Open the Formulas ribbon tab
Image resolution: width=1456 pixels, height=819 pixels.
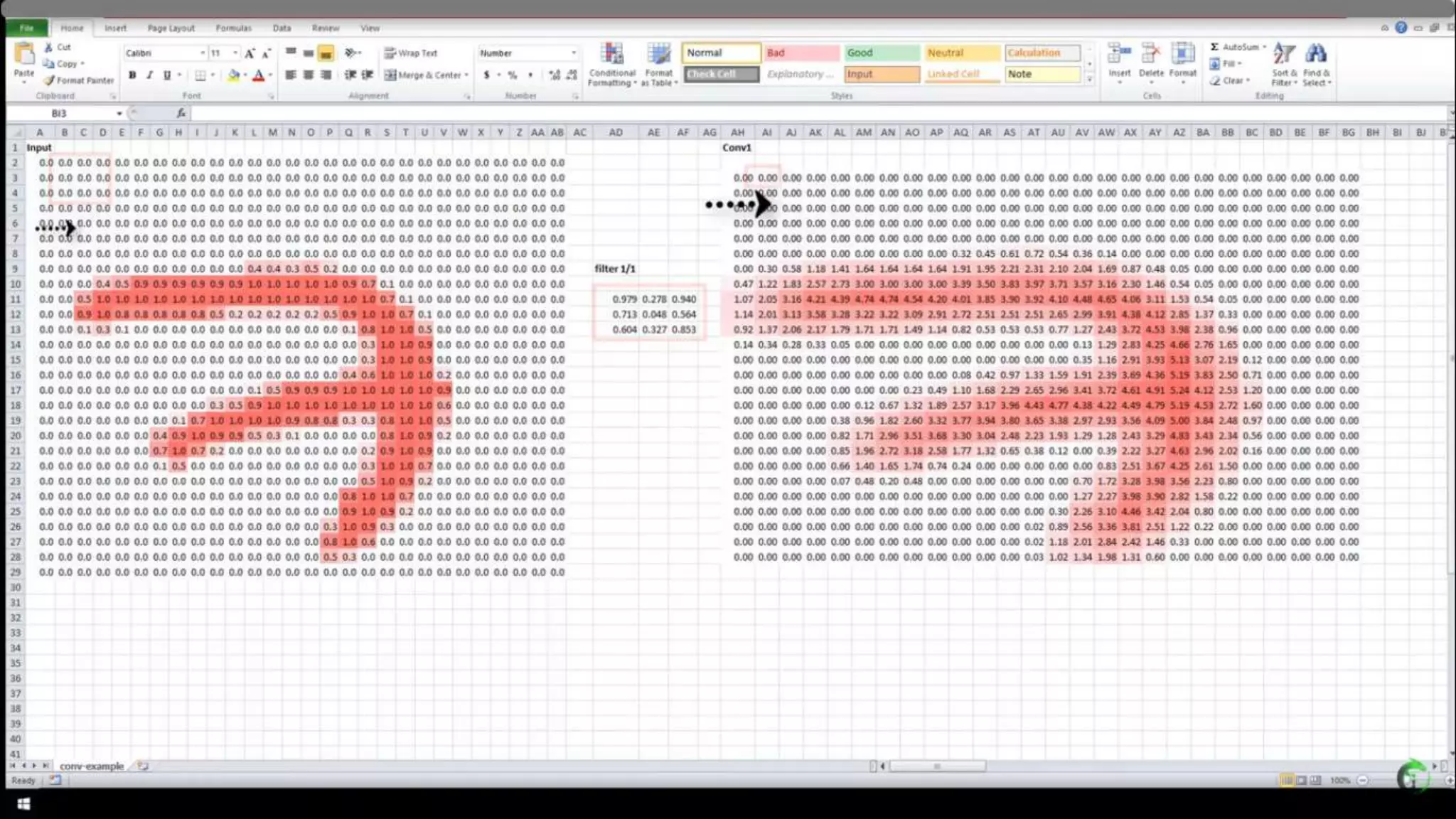[233, 28]
